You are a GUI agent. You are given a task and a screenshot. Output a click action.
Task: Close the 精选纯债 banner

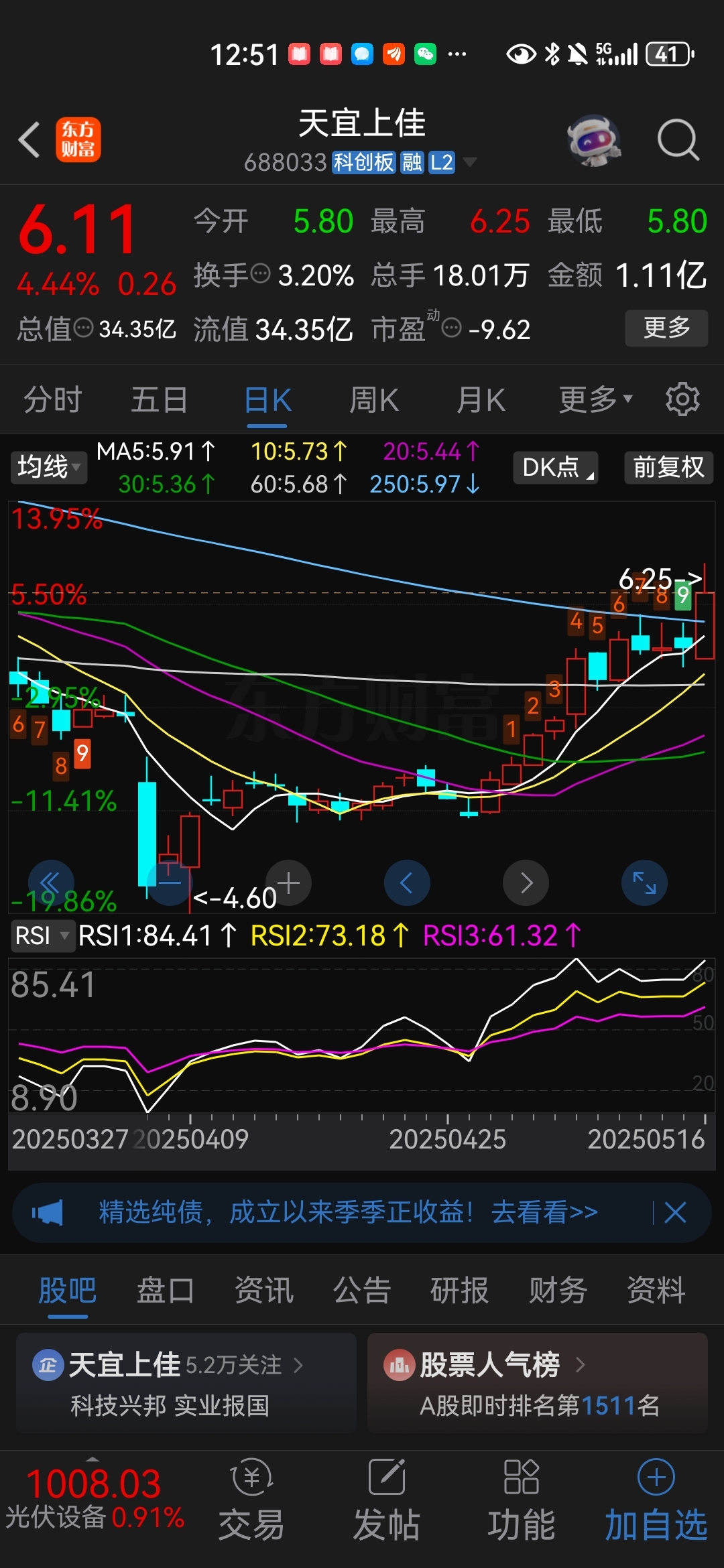(675, 1212)
